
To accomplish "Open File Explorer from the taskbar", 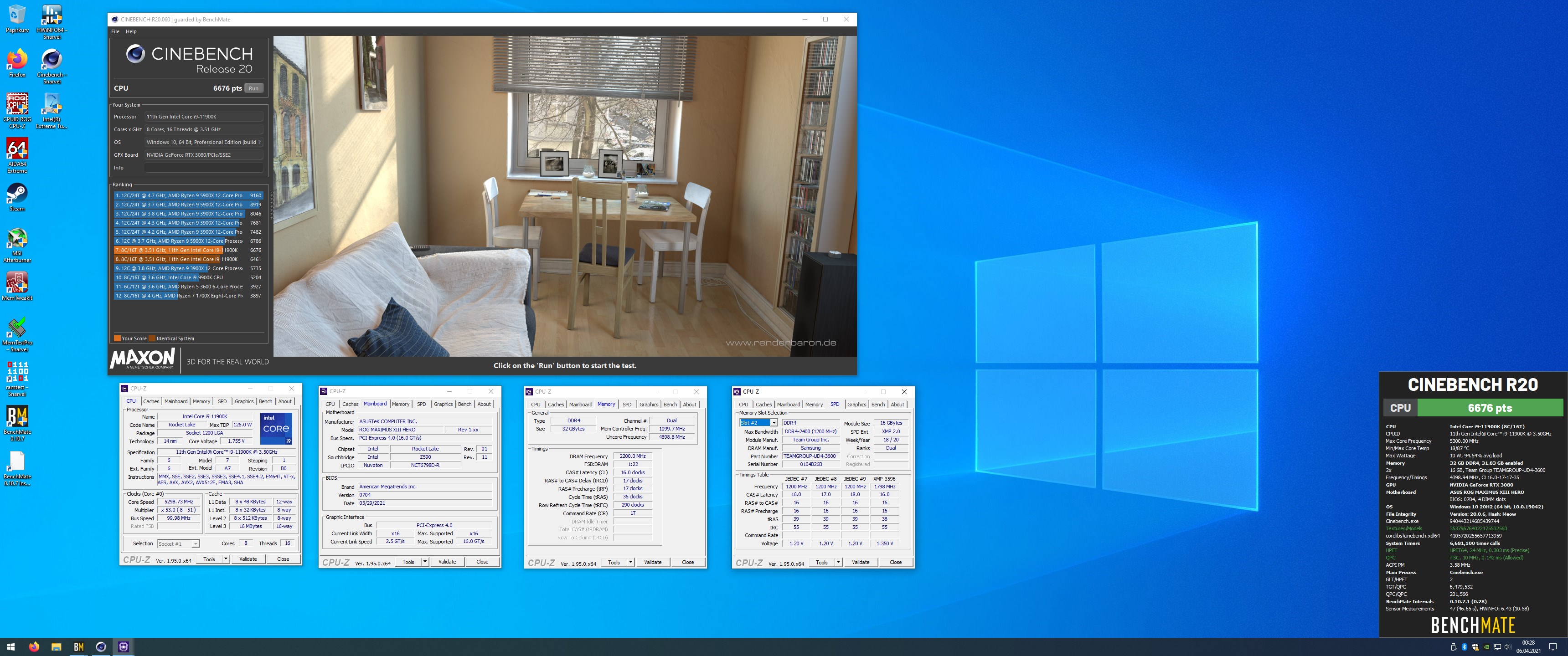I will 56,647.
